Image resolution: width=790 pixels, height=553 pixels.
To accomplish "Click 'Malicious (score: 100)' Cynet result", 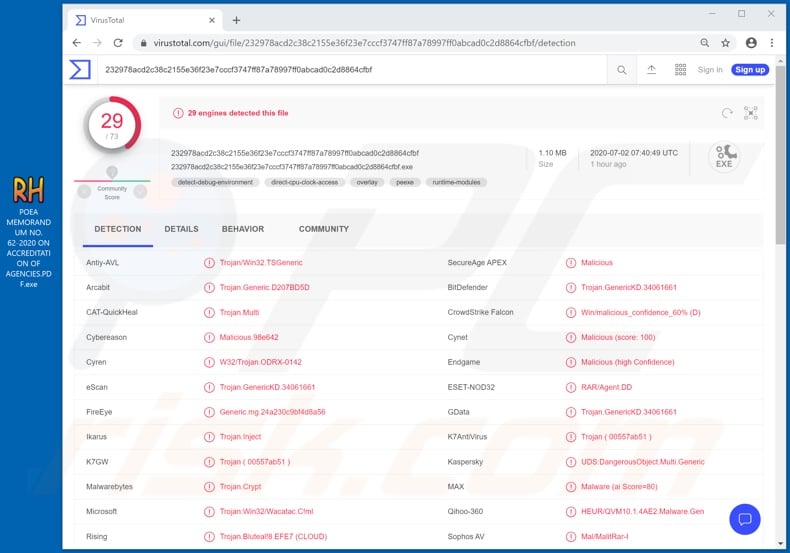I will pos(618,337).
